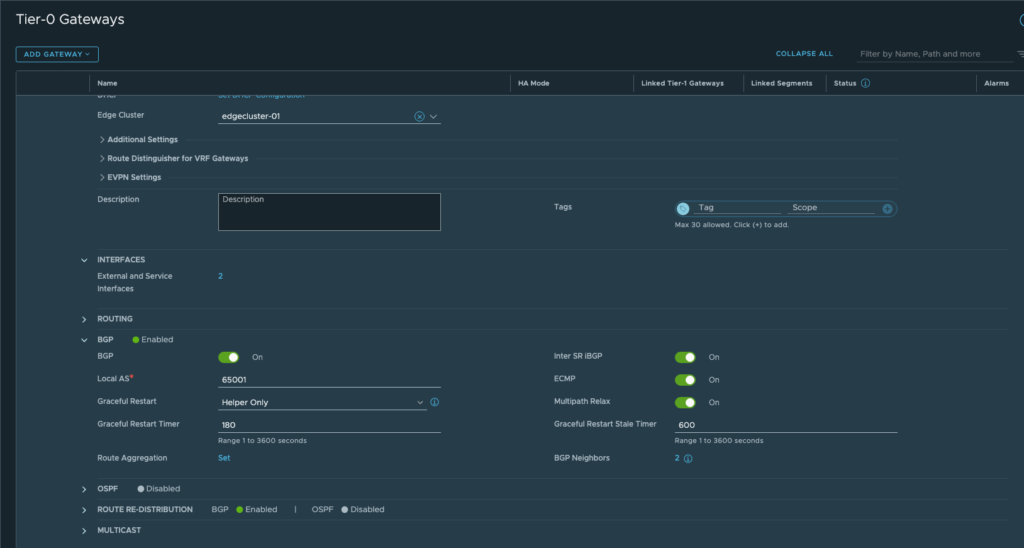Click the tag icon in Tags field
The height and width of the screenshot is (548, 1024).
pos(683,209)
